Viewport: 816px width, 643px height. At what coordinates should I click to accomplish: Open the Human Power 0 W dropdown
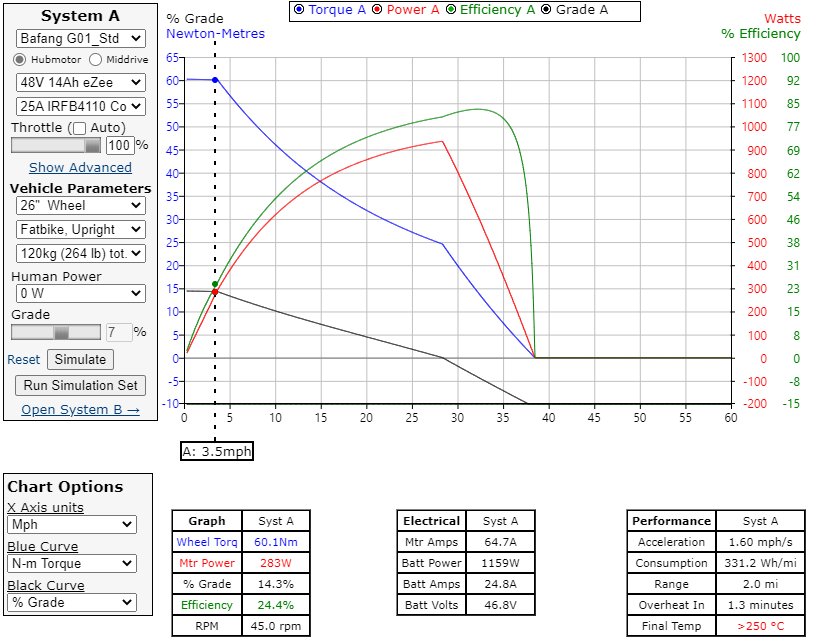point(80,294)
